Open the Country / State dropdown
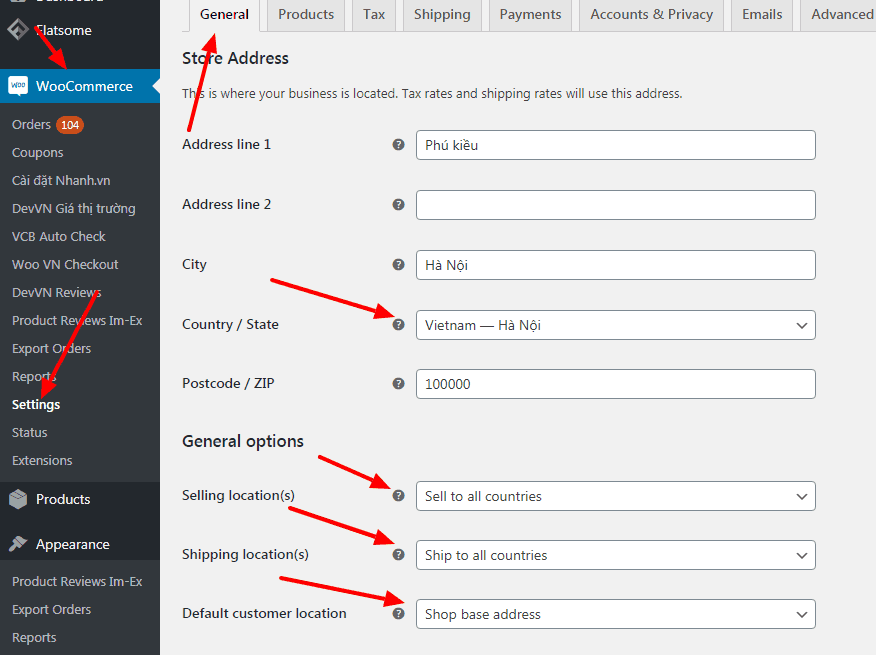The image size is (876, 655). [x=615, y=325]
